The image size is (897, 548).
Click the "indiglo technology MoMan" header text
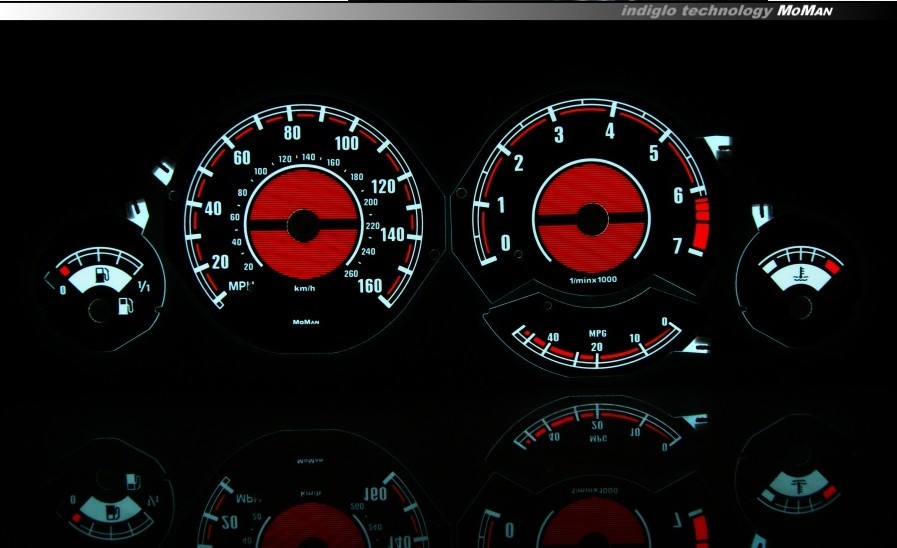[x=726, y=10]
